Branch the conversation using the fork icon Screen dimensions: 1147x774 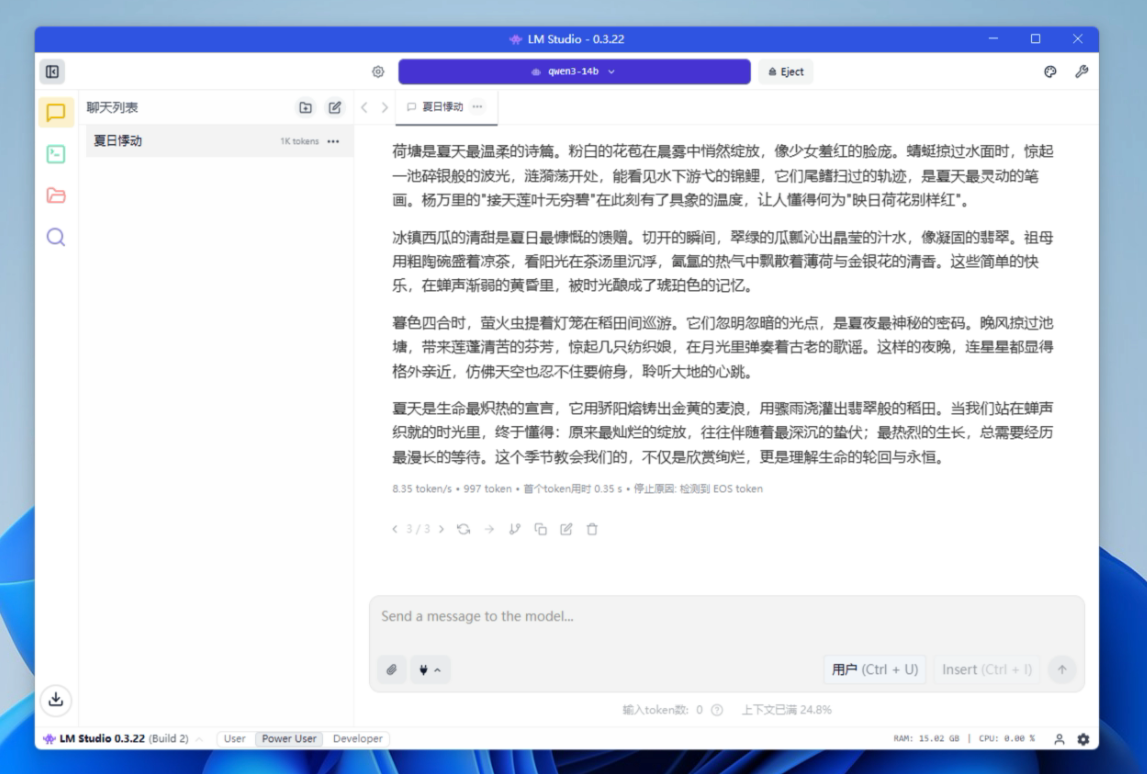pyautogui.click(x=515, y=529)
